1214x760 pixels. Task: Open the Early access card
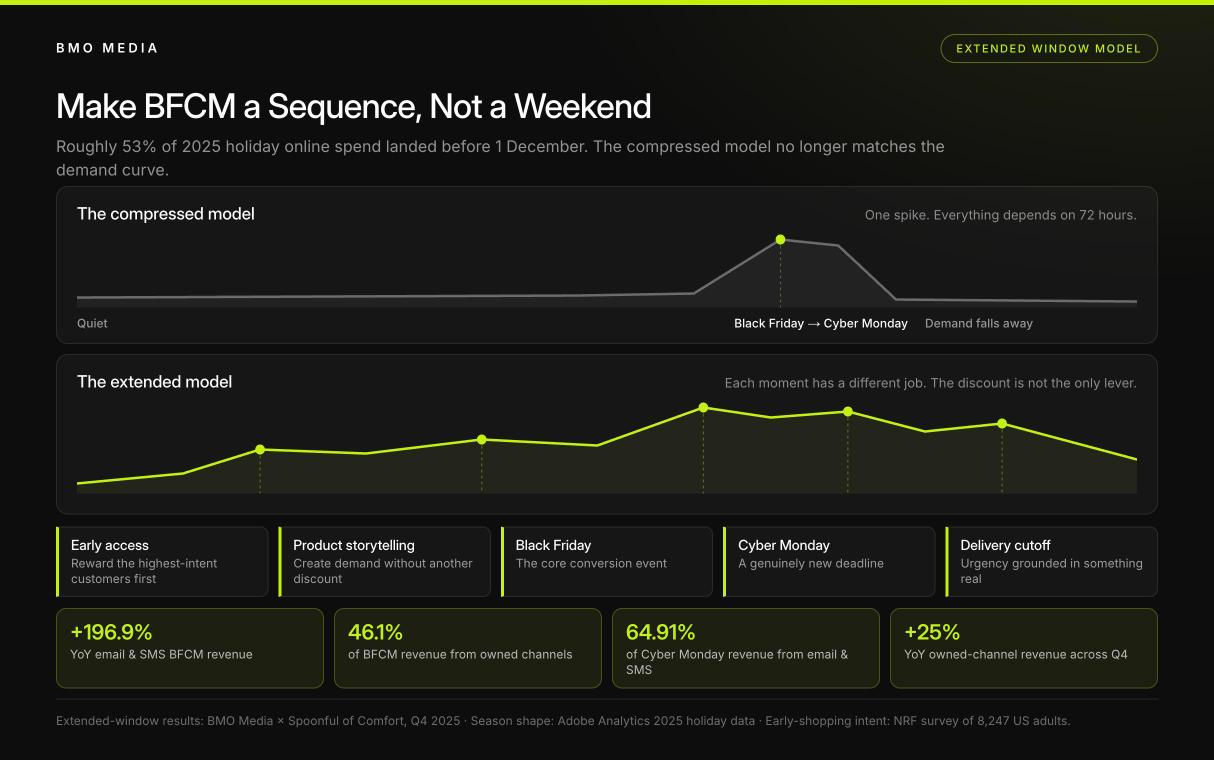click(x=162, y=562)
